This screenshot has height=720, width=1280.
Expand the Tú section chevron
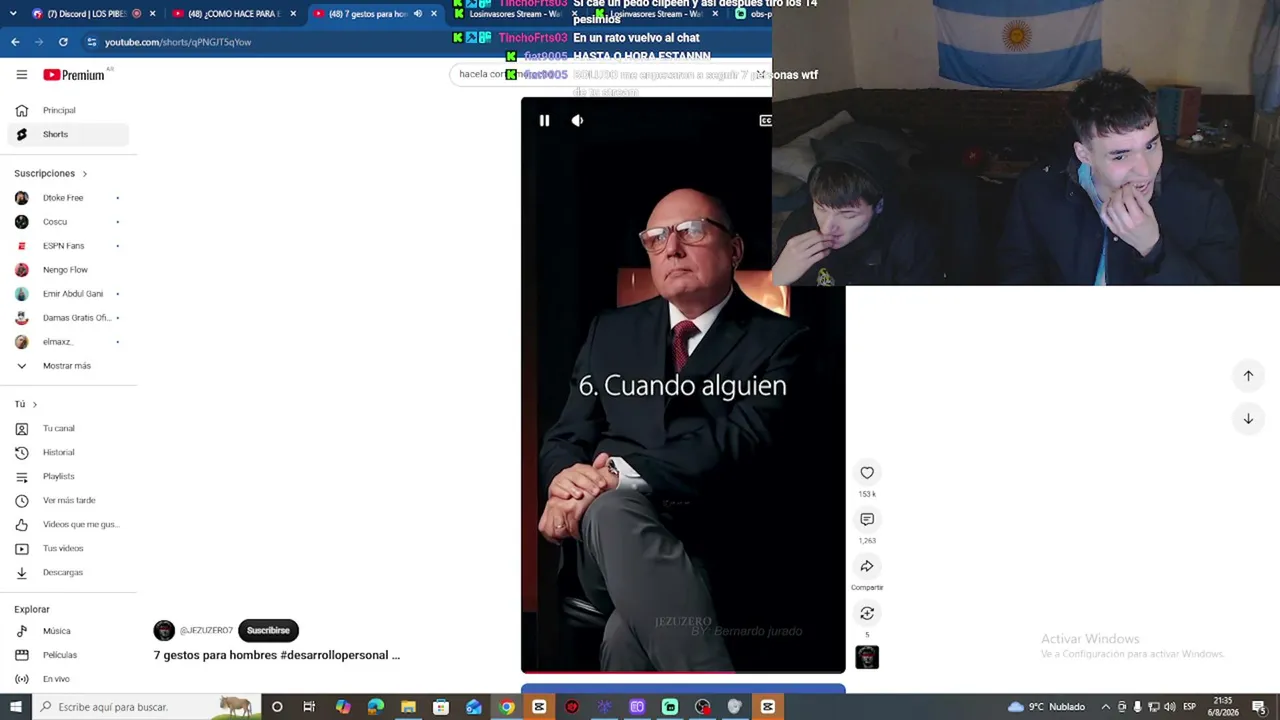(x=34, y=404)
